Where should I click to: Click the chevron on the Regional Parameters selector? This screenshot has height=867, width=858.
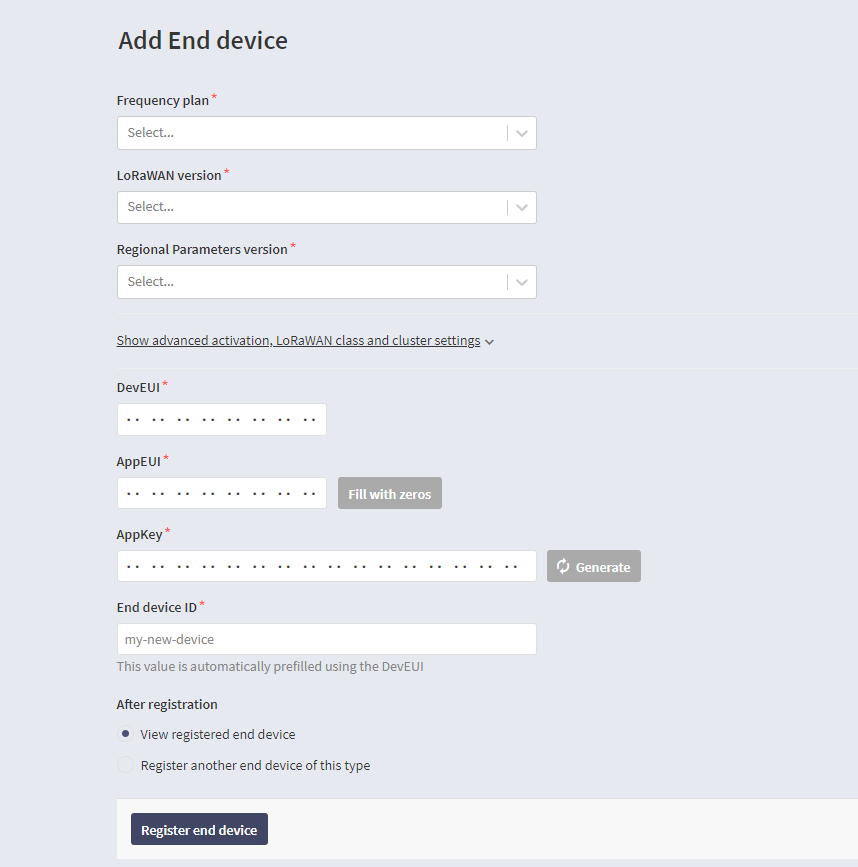click(521, 281)
